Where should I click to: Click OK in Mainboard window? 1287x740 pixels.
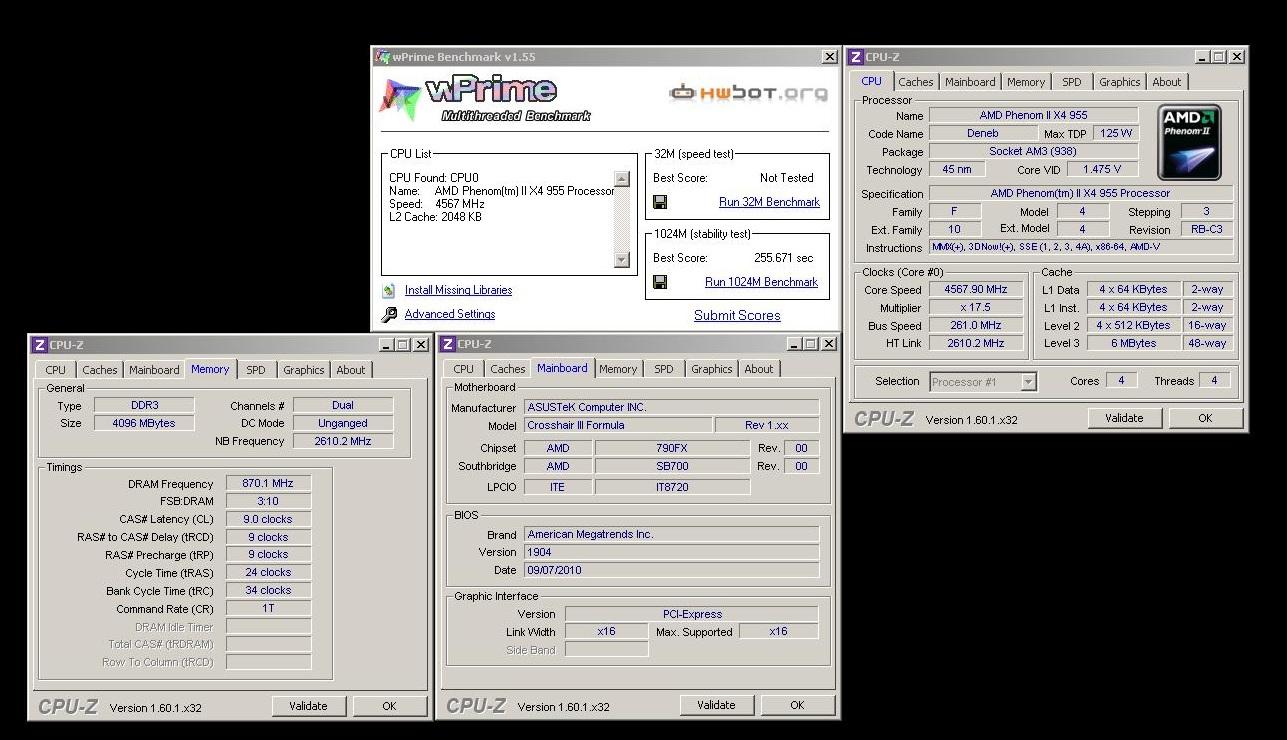click(x=797, y=705)
